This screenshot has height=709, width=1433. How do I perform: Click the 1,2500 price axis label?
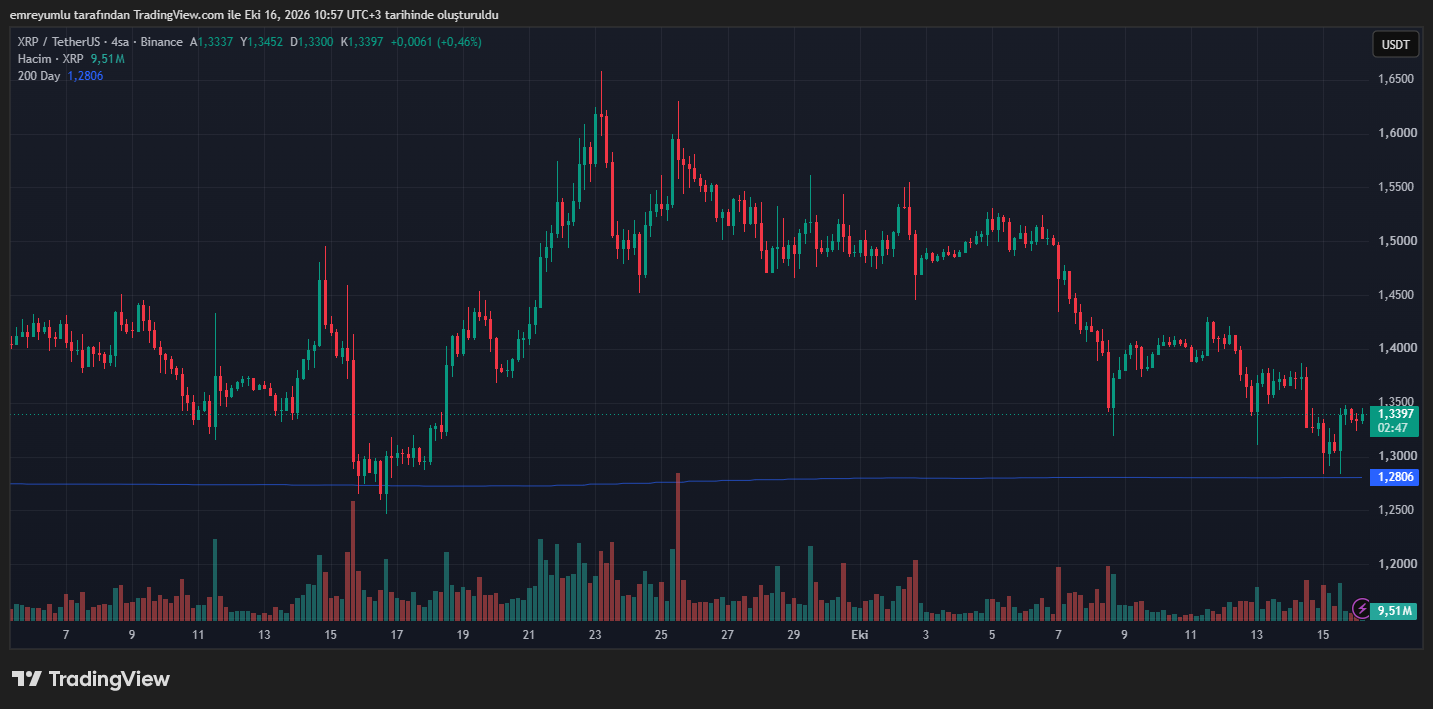[1395, 510]
